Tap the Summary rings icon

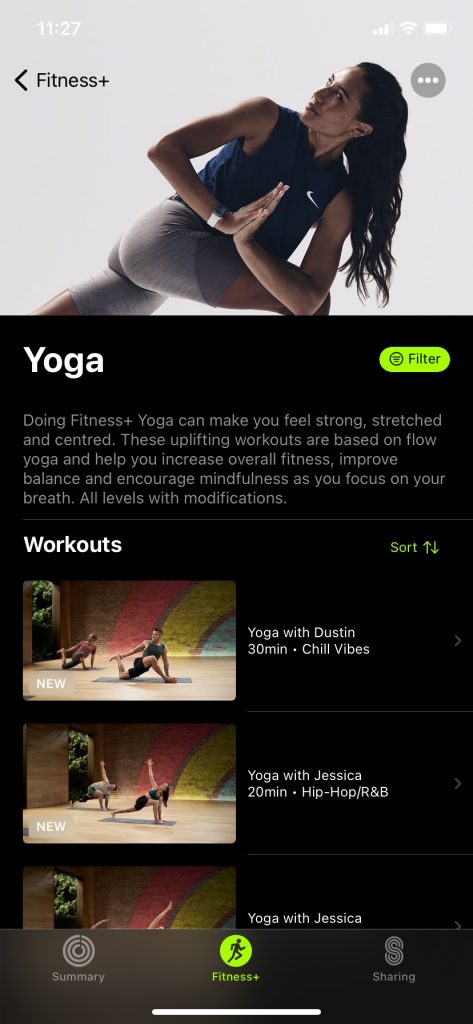click(x=78, y=951)
